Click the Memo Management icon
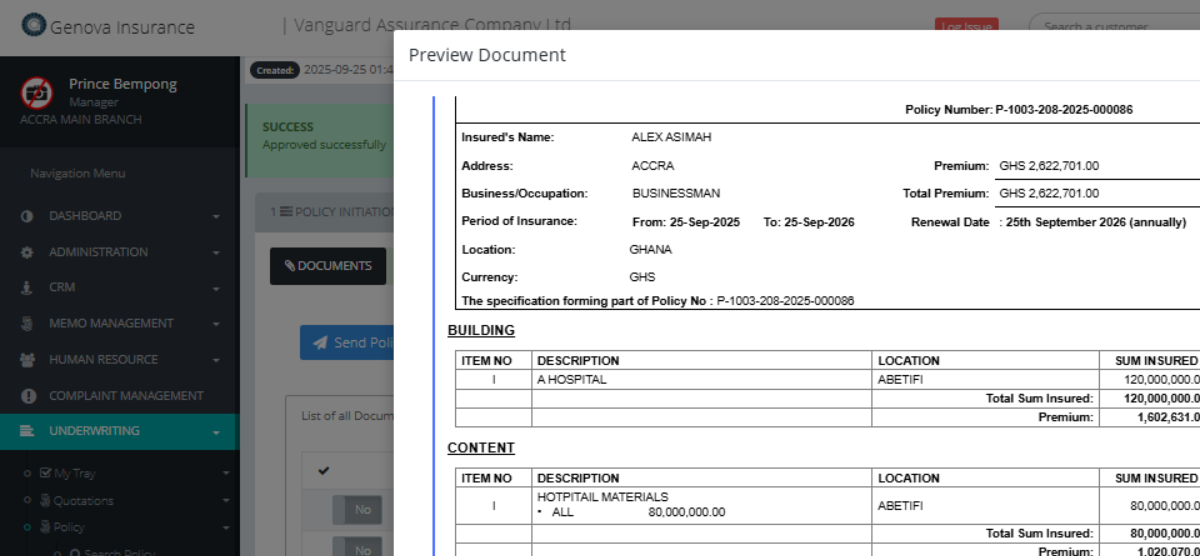This screenshot has width=1200, height=556. 27,324
